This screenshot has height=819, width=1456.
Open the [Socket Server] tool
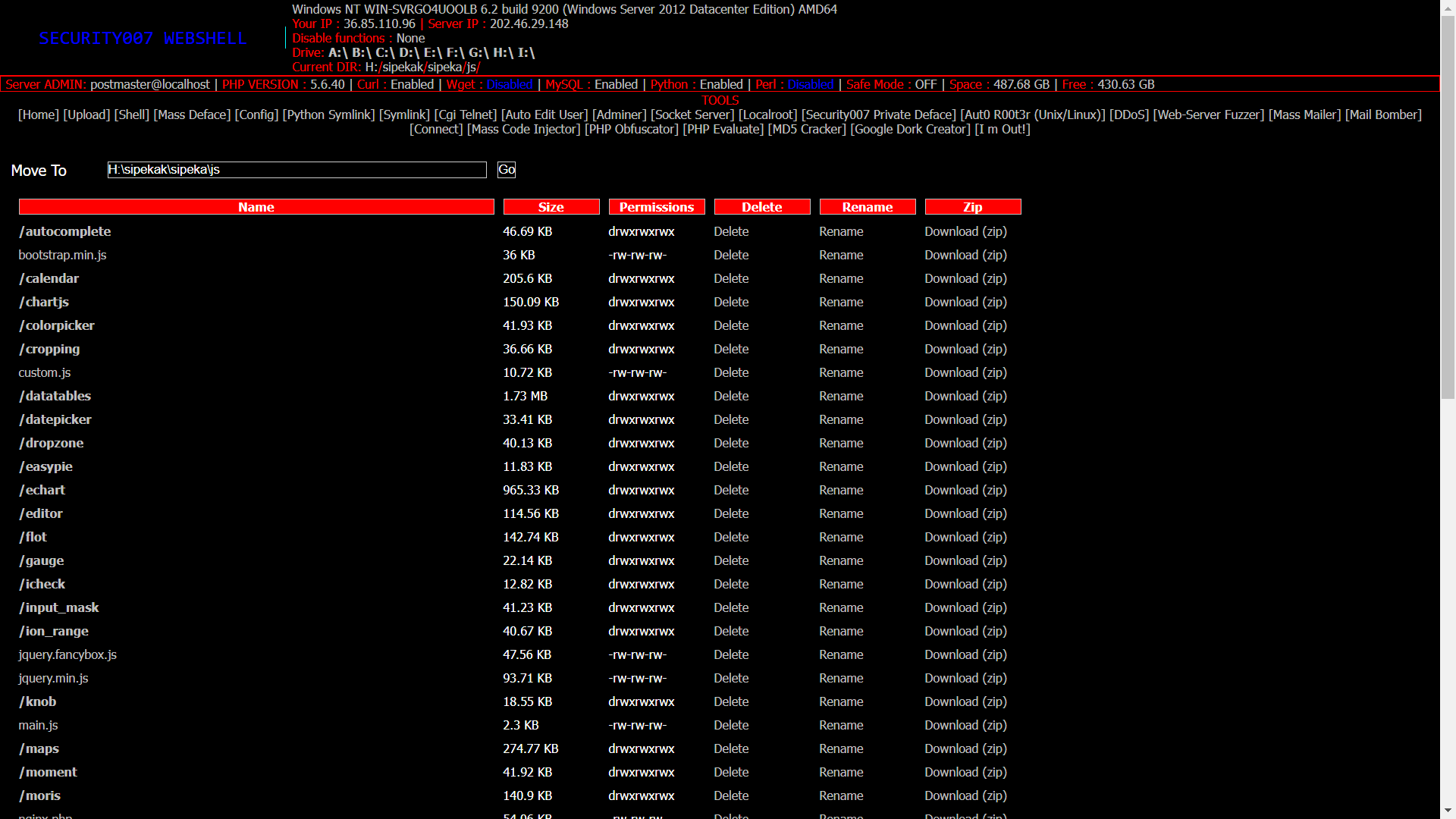pyautogui.click(x=692, y=115)
